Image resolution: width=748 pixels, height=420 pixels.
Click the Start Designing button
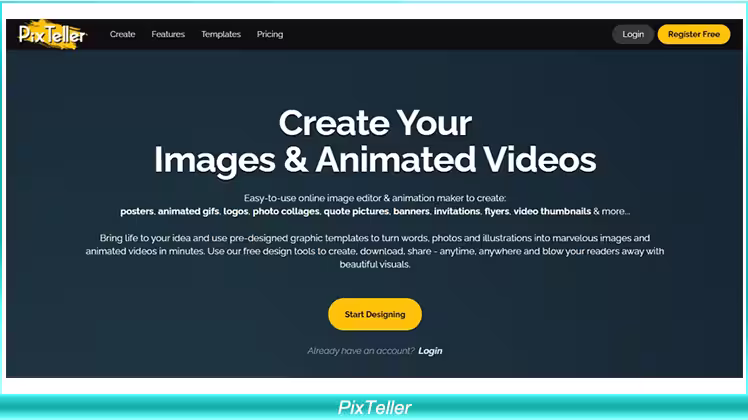tap(375, 314)
